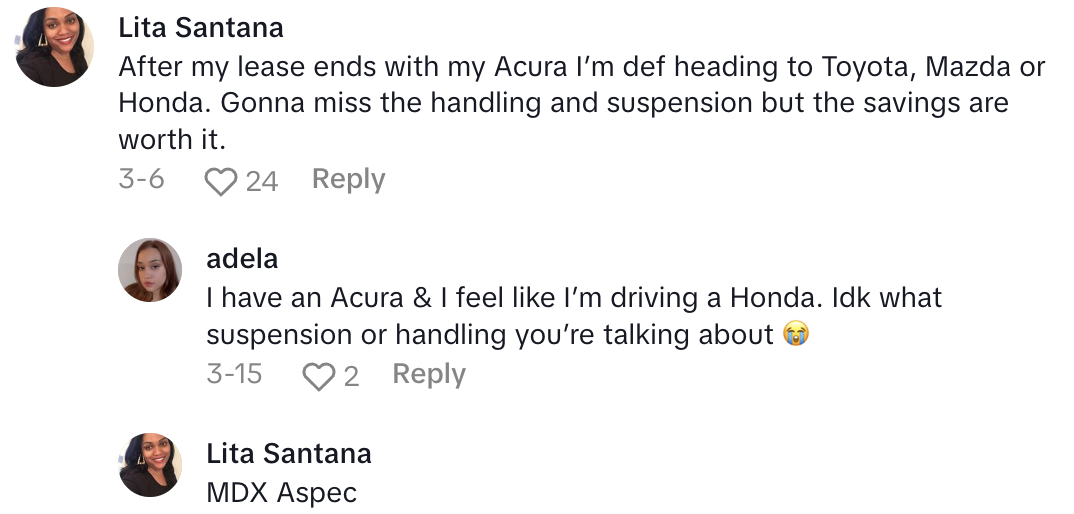Click the comment line starting 'After my lease ends'

[581, 67]
